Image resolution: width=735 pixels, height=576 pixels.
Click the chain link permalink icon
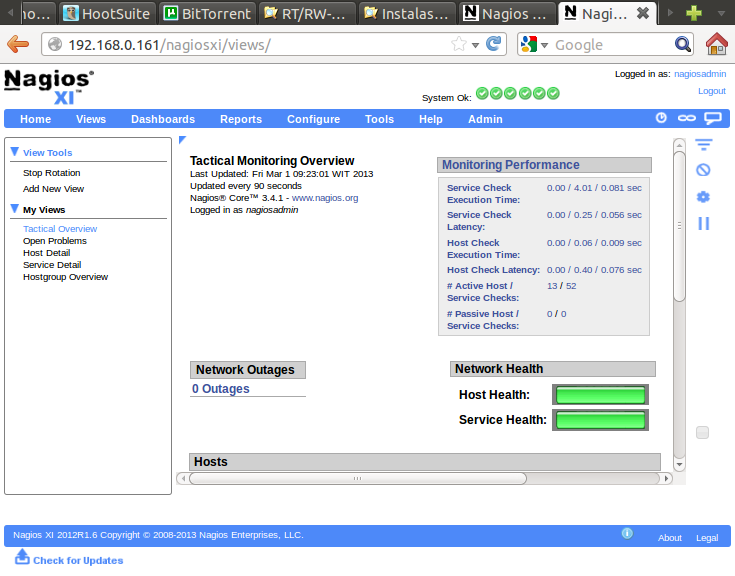pyautogui.click(x=686, y=118)
